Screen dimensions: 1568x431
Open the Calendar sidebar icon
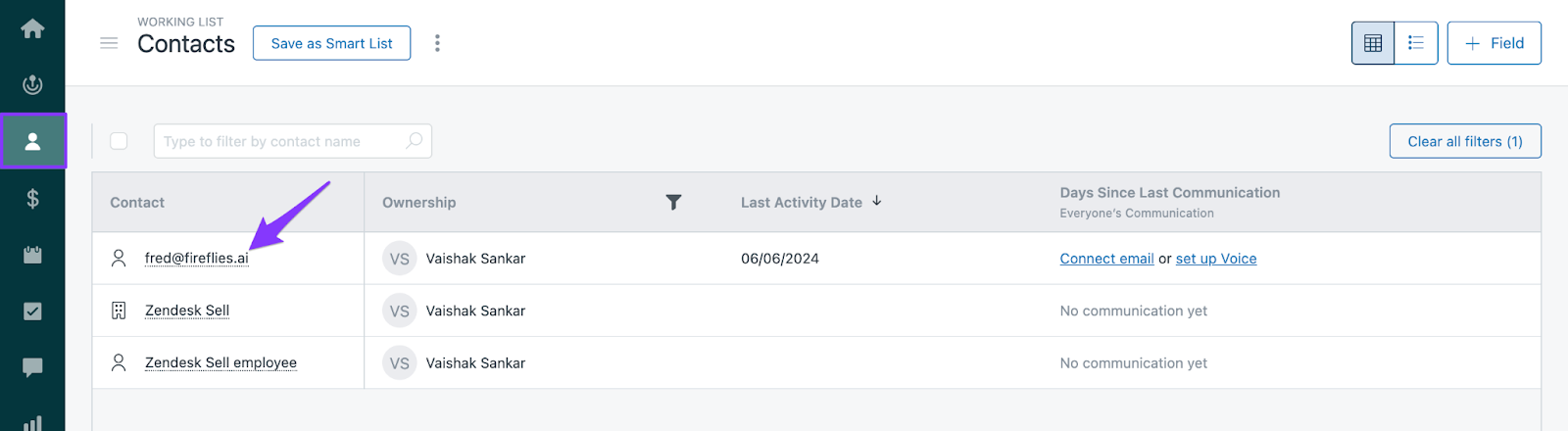click(32, 255)
